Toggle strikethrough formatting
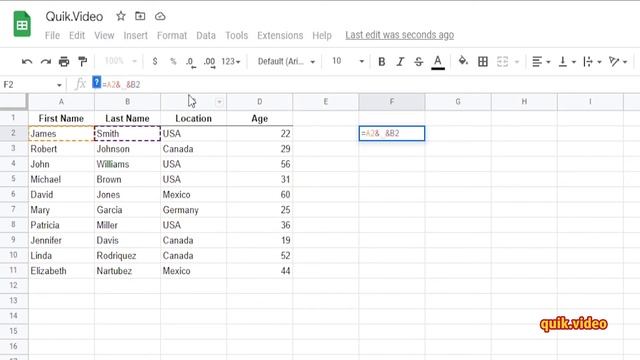Image resolution: width=640 pixels, height=360 pixels. (x=418, y=62)
